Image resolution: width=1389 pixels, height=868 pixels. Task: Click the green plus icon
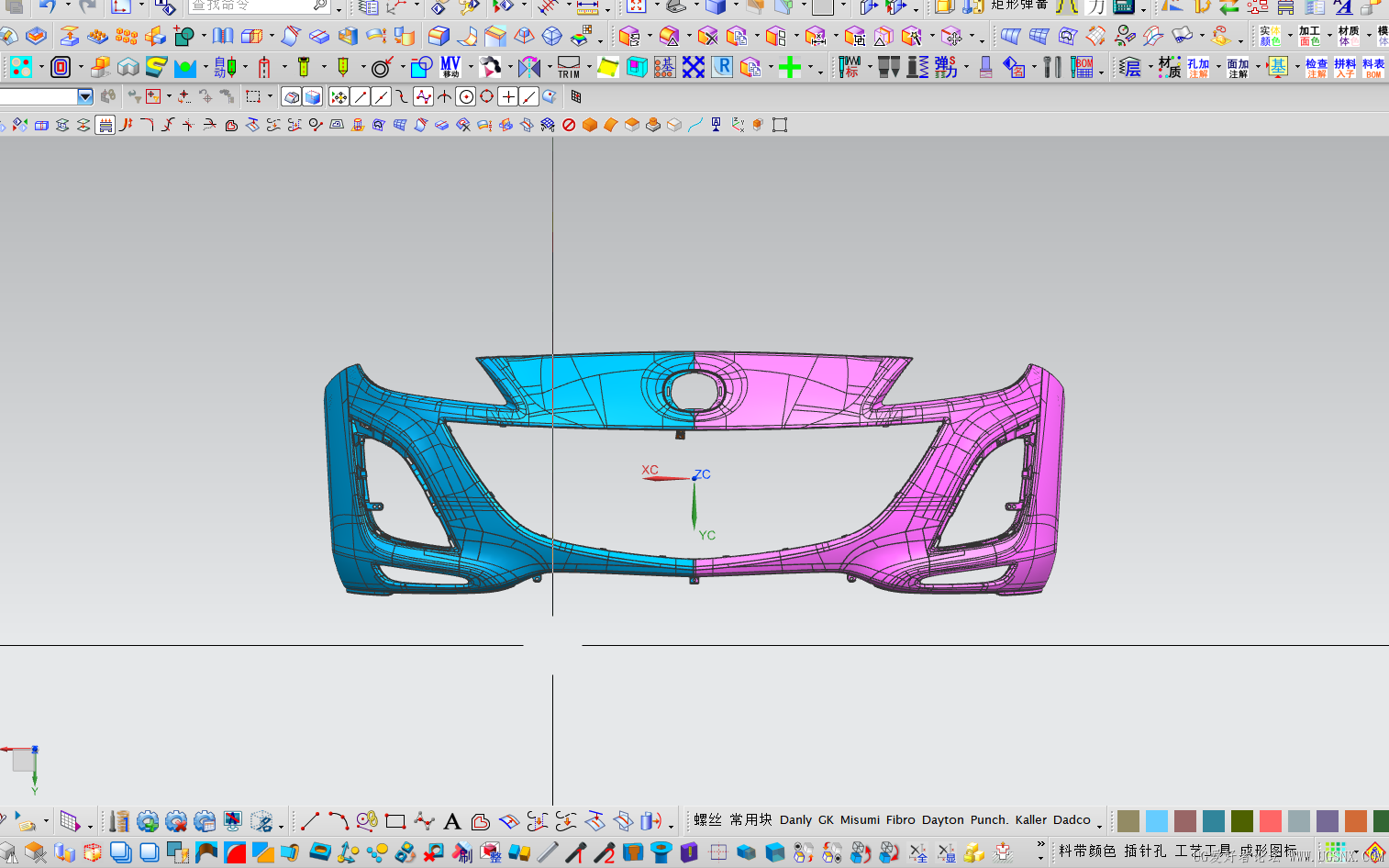point(789,67)
